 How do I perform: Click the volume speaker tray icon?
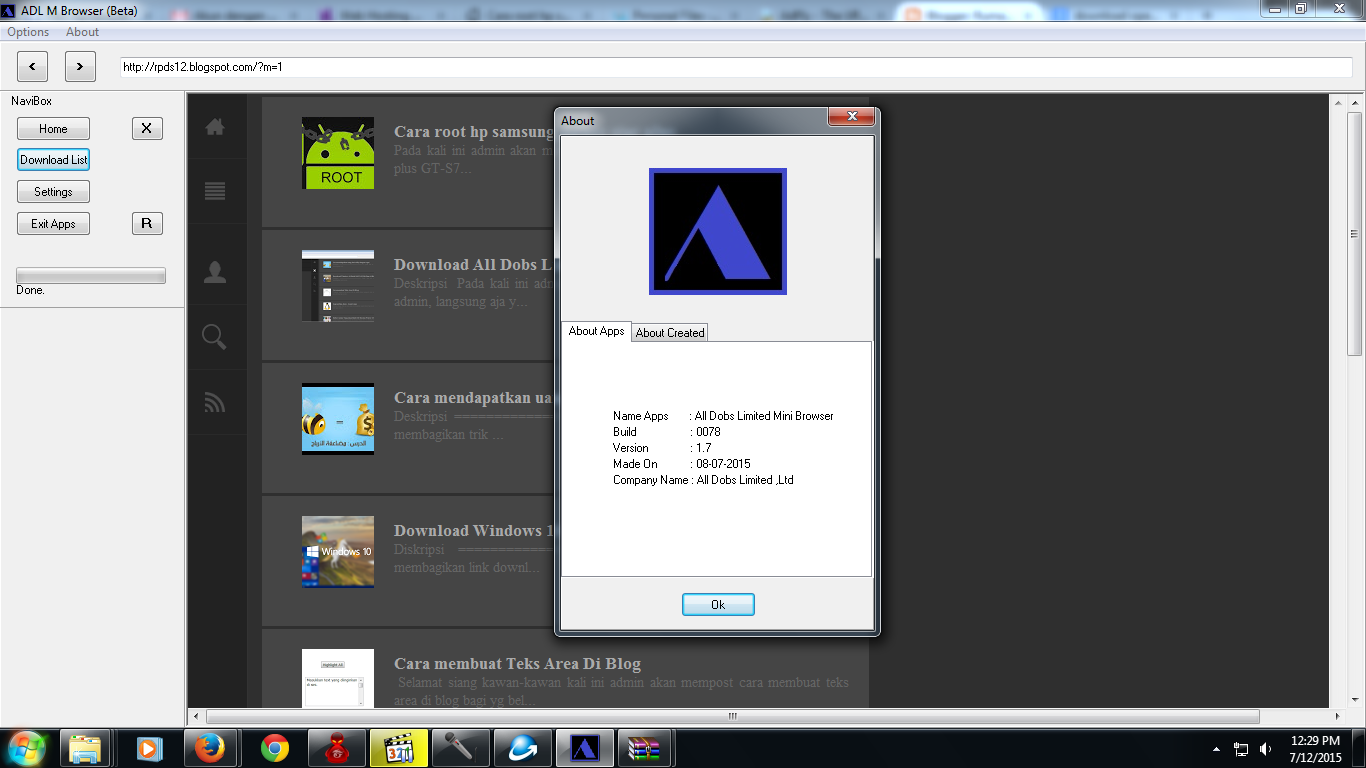1266,748
